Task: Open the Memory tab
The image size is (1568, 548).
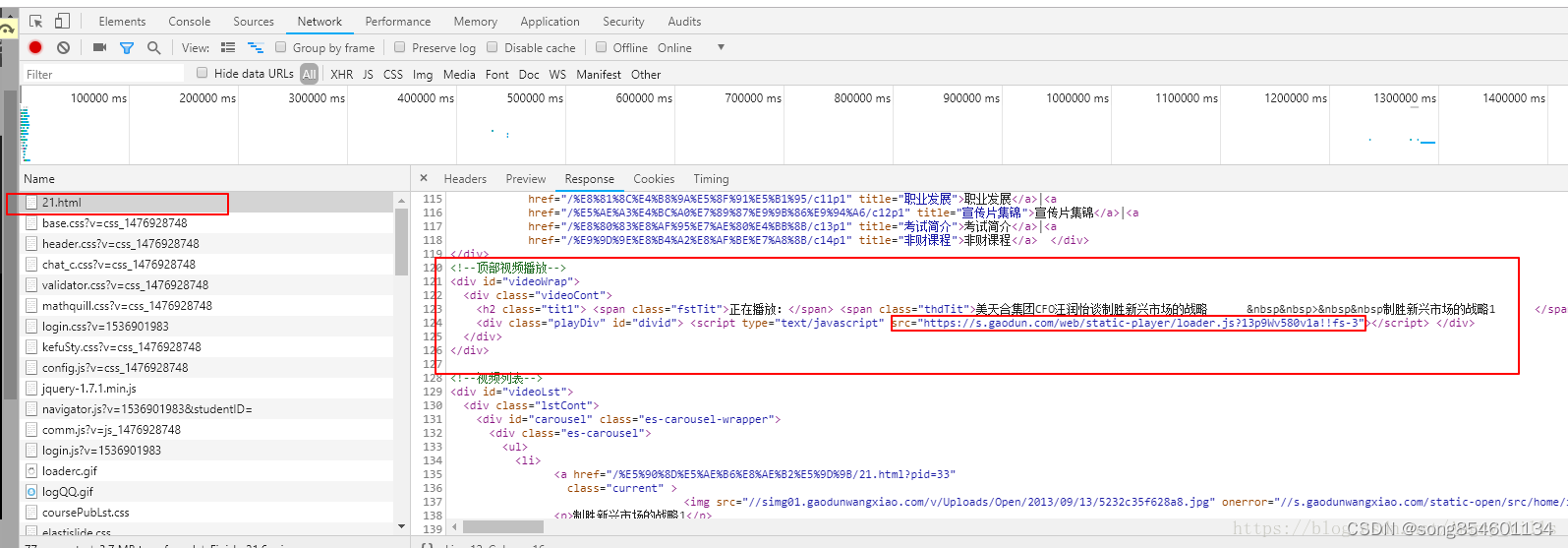Action: click(x=475, y=21)
